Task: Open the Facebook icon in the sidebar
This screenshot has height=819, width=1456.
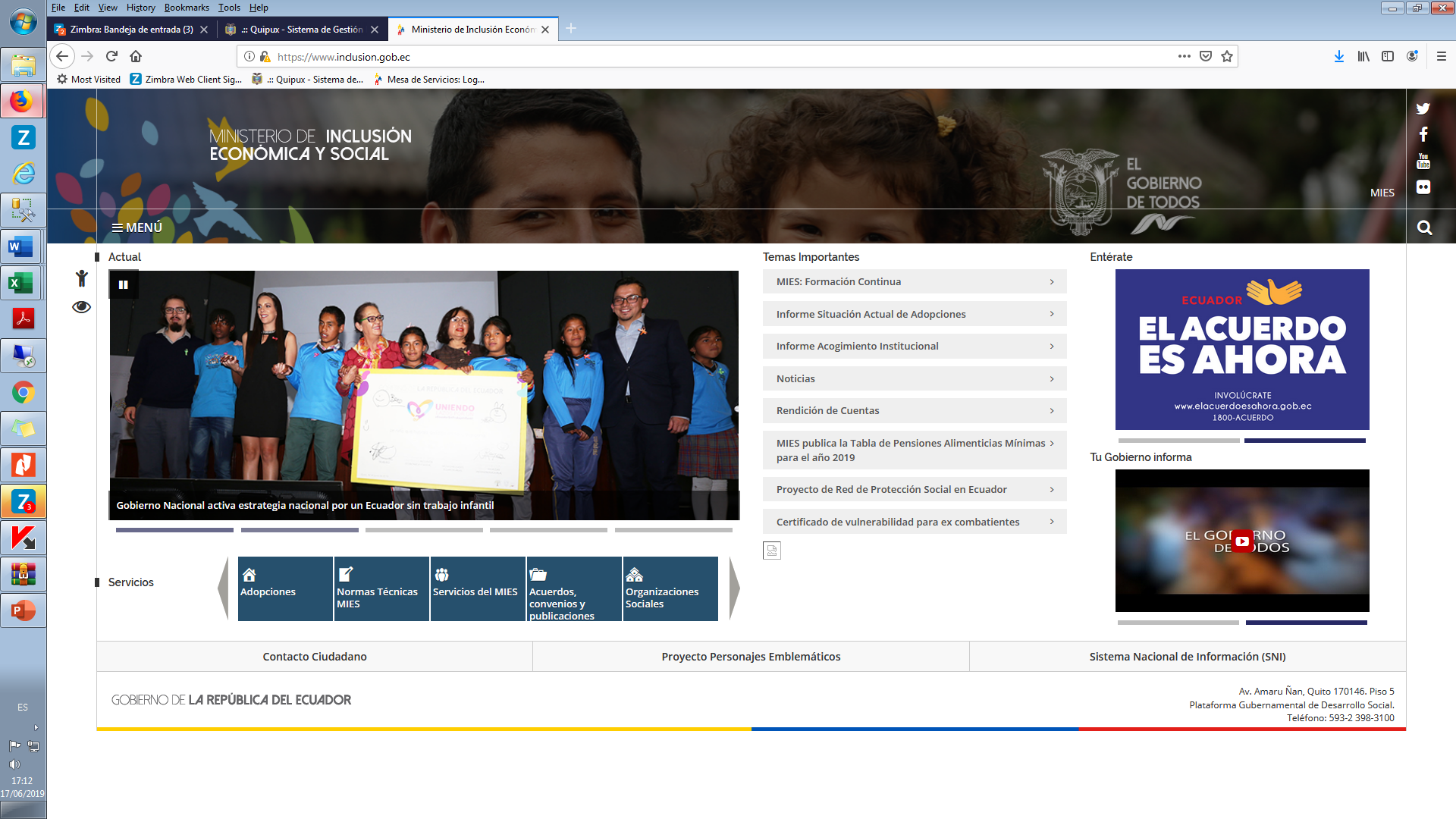Action: 1423,134
